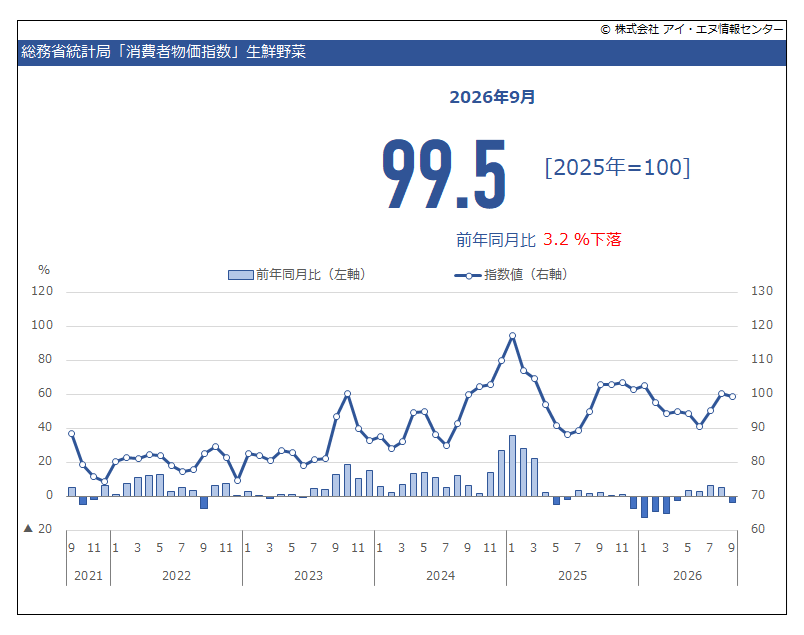This screenshot has width=804, height=635.
Task: Click left axis value 100
Action: click(x=42, y=325)
